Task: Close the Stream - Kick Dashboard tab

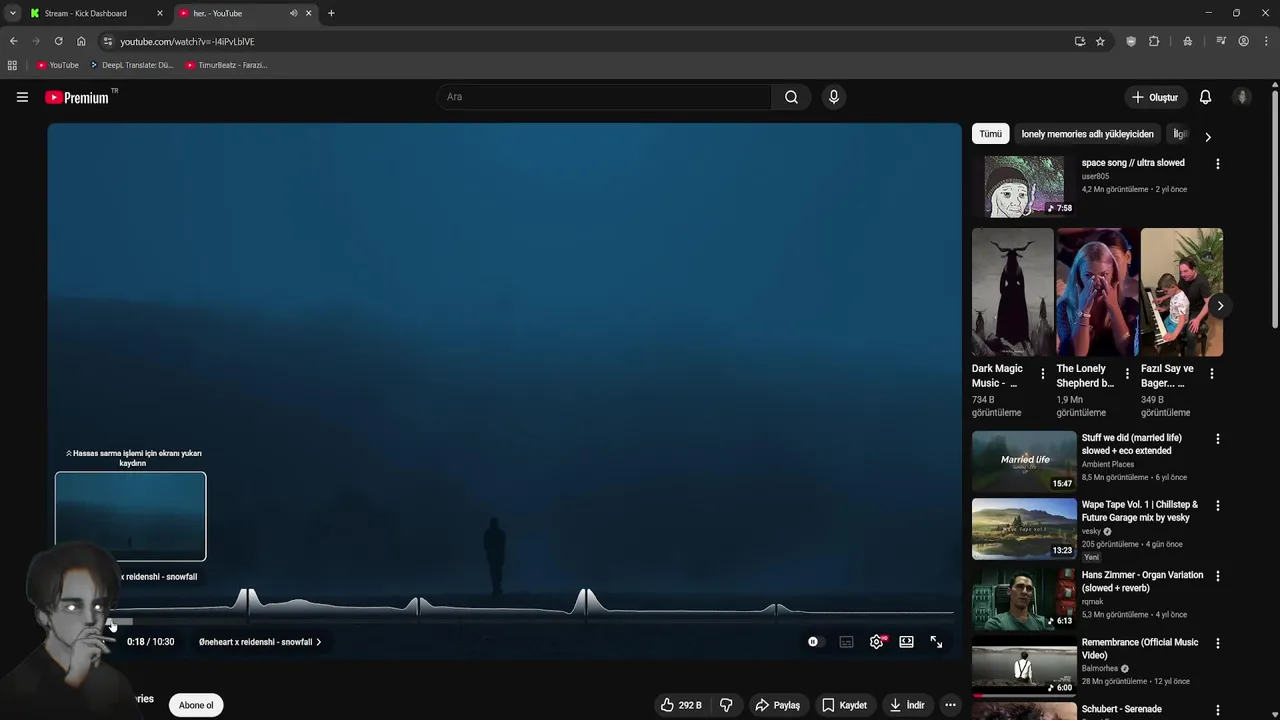Action: click(159, 13)
